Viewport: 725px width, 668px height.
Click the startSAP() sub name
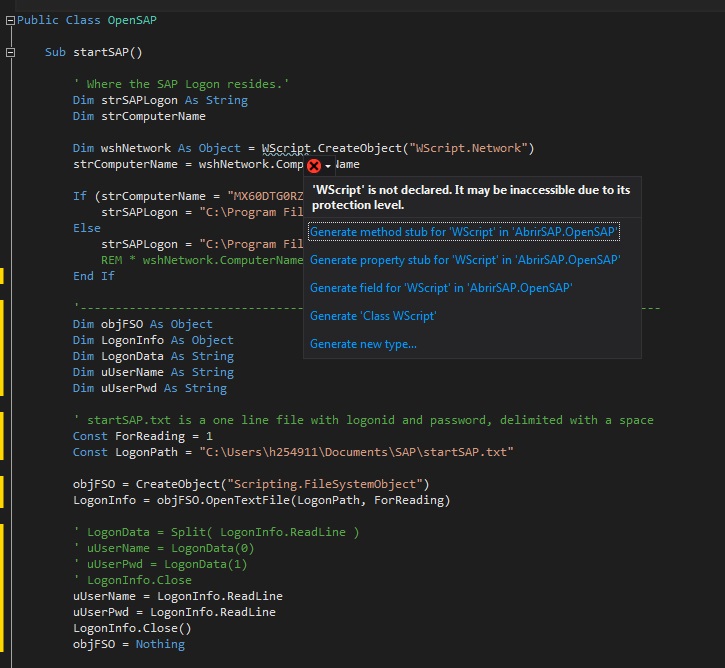[x=108, y=52]
